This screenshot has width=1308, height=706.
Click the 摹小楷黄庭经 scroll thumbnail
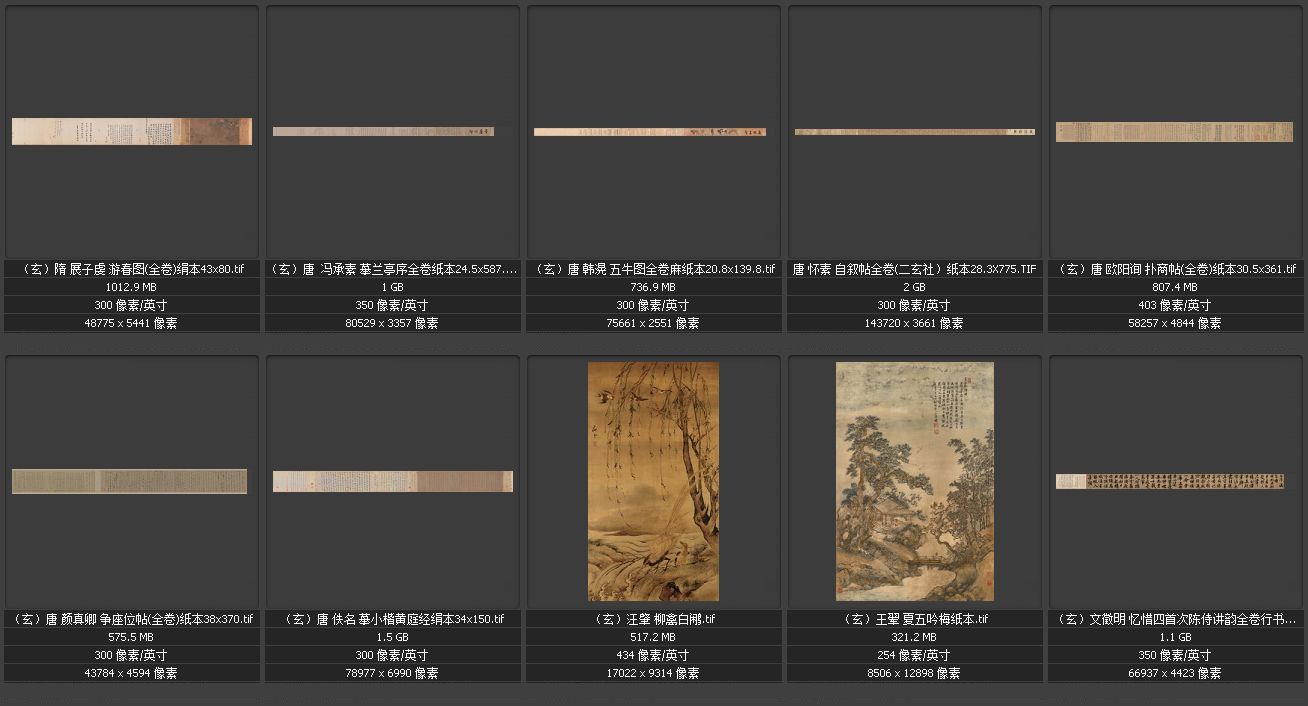pos(393,481)
